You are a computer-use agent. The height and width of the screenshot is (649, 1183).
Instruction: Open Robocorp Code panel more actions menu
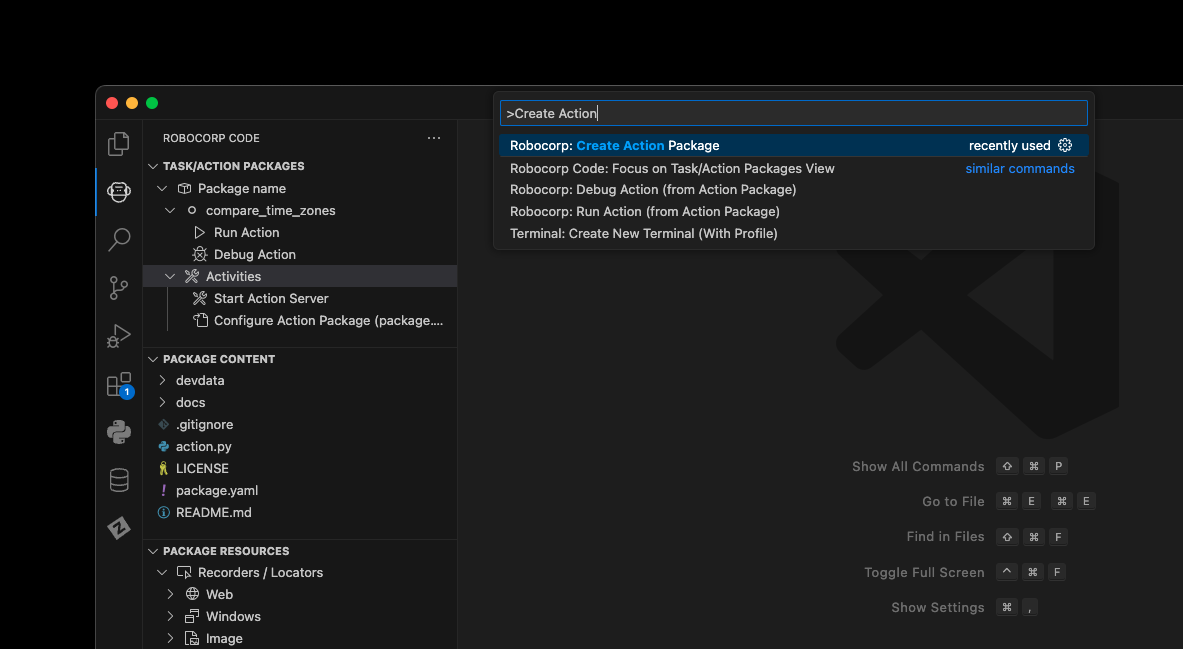(434, 138)
